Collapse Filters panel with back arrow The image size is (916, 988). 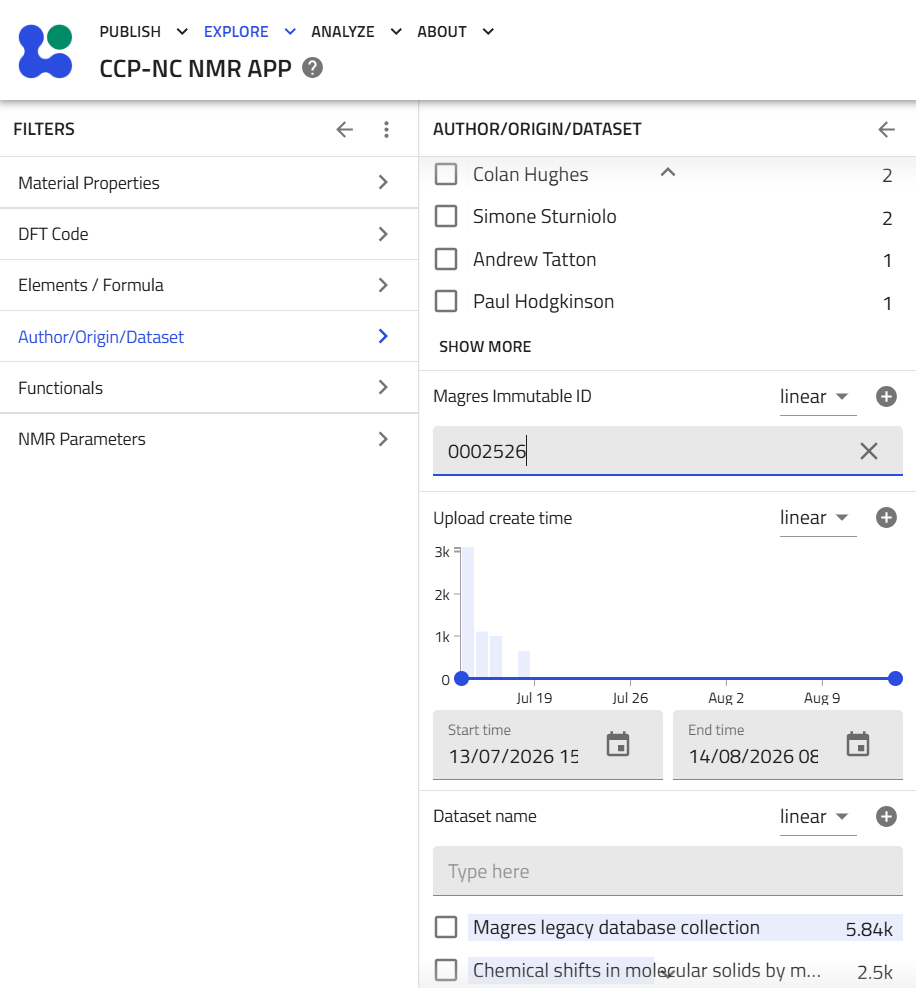(345, 129)
